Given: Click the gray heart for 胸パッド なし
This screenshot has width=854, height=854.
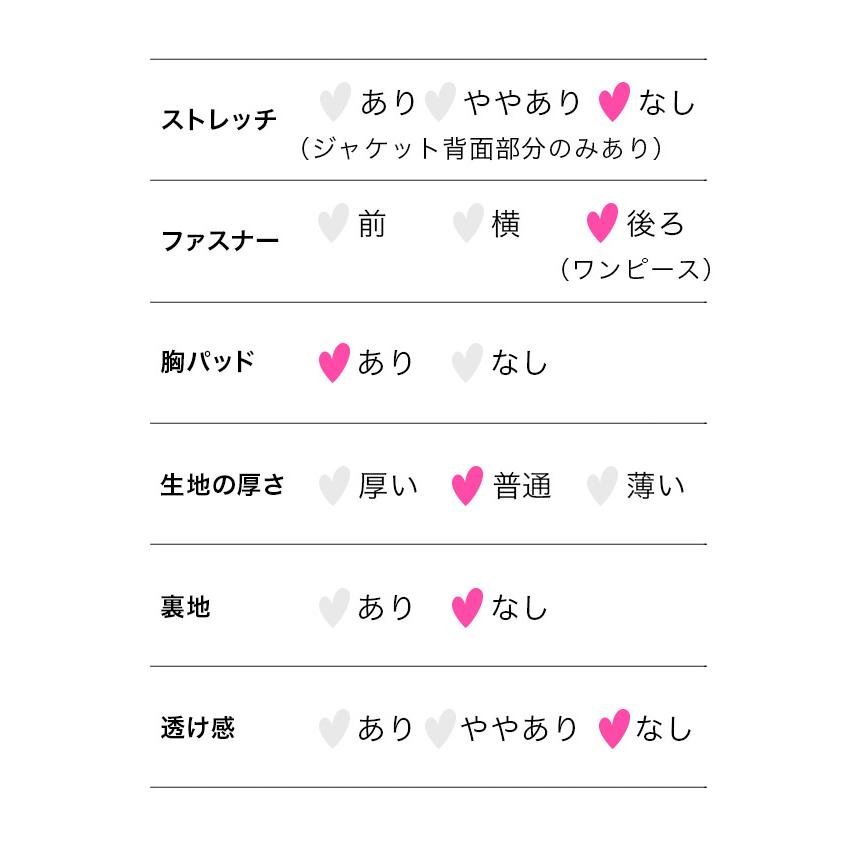Looking at the screenshot, I should tap(467, 363).
